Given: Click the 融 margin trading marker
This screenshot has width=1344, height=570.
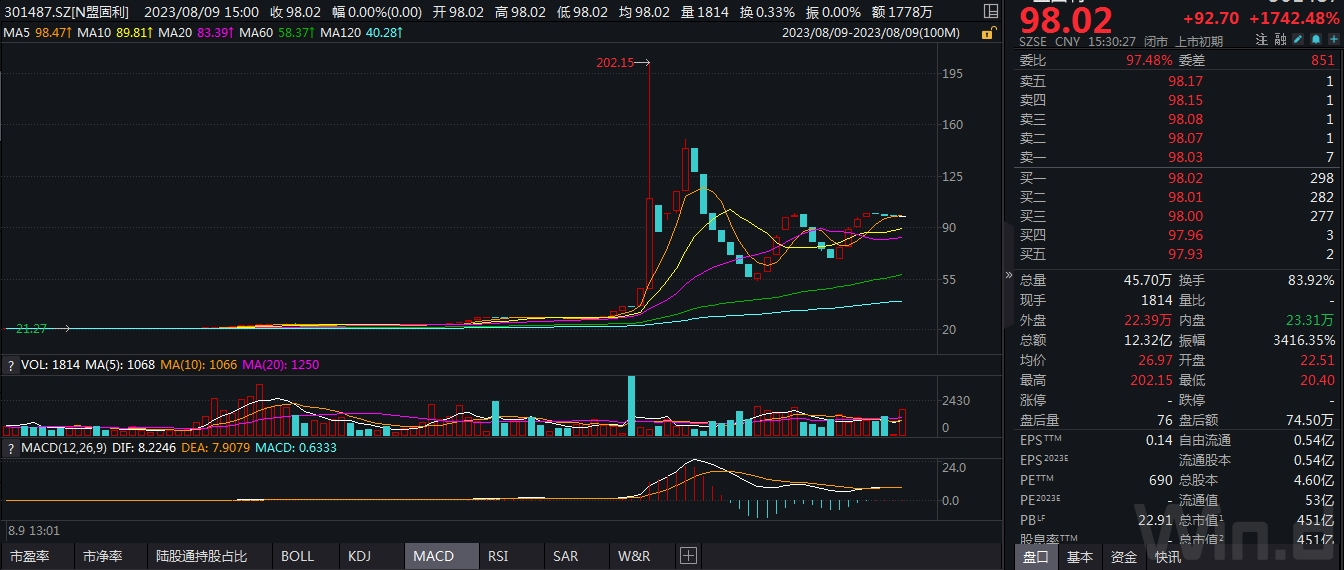Looking at the screenshot, I should click(1279, 40).
